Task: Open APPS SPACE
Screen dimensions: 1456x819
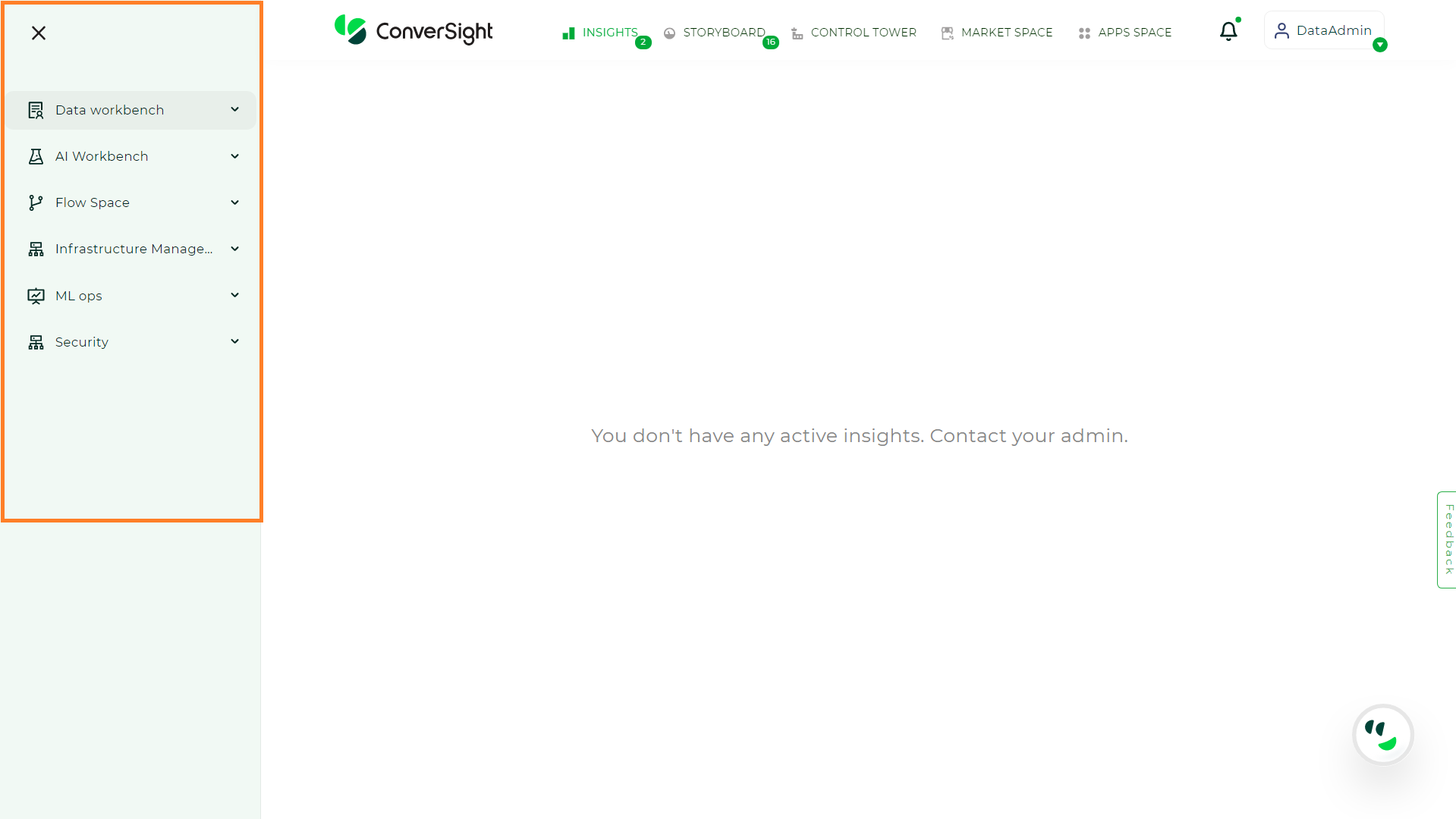Action: click(x=1135, y=32)
